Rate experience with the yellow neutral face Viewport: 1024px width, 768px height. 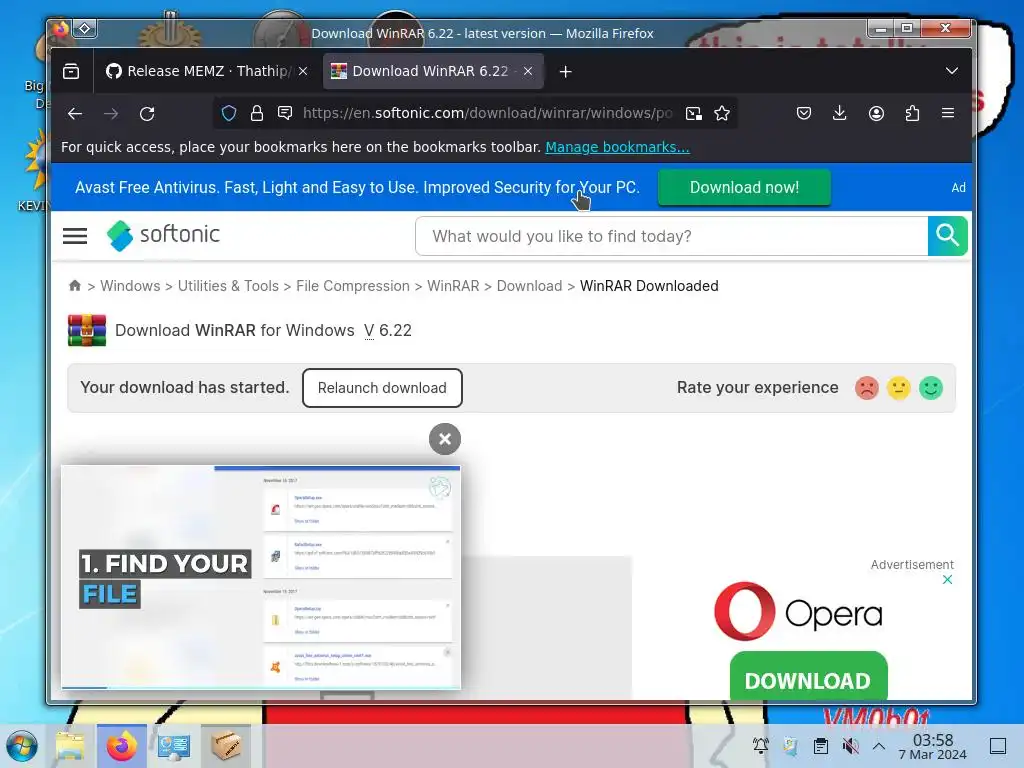pyautogui.click(x=899, y=388)
